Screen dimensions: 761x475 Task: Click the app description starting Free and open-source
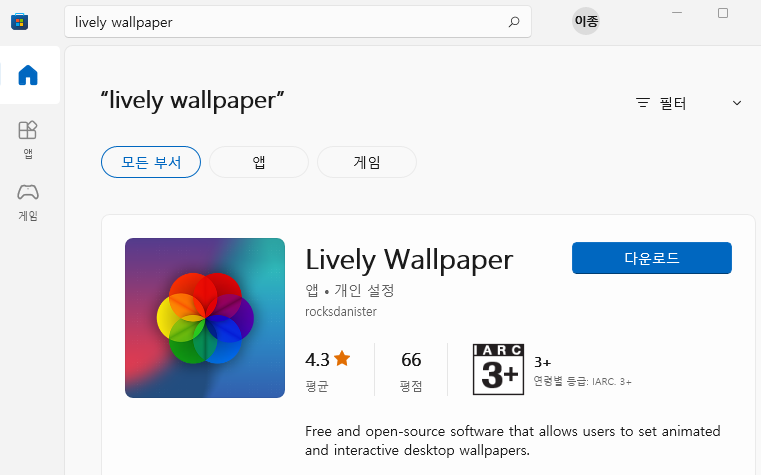point(513,441)
